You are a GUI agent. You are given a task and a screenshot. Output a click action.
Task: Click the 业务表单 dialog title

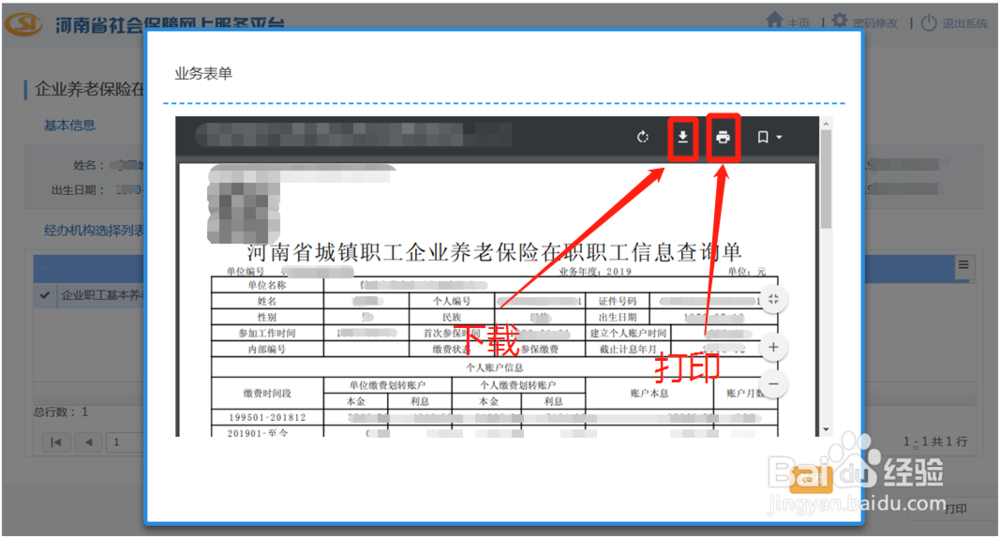[203, 73]
